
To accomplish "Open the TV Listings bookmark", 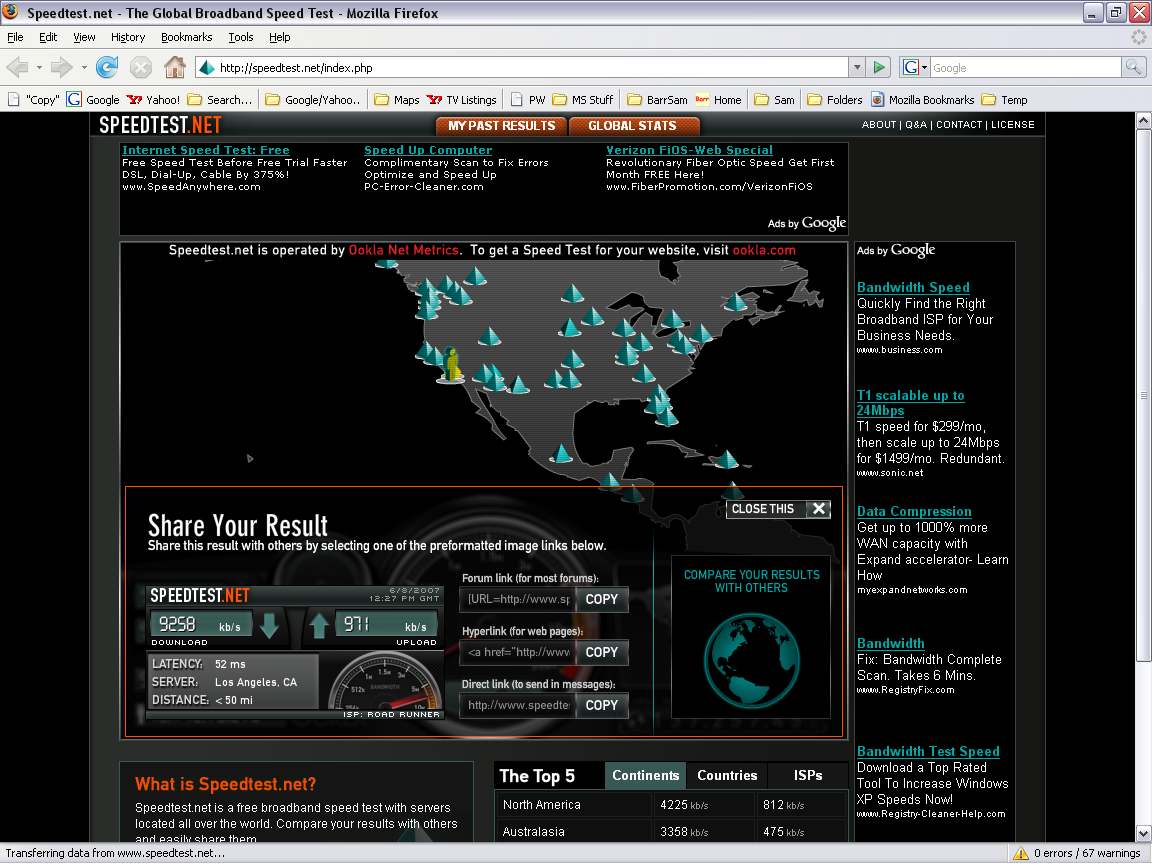I will click(x=462, y=100).
